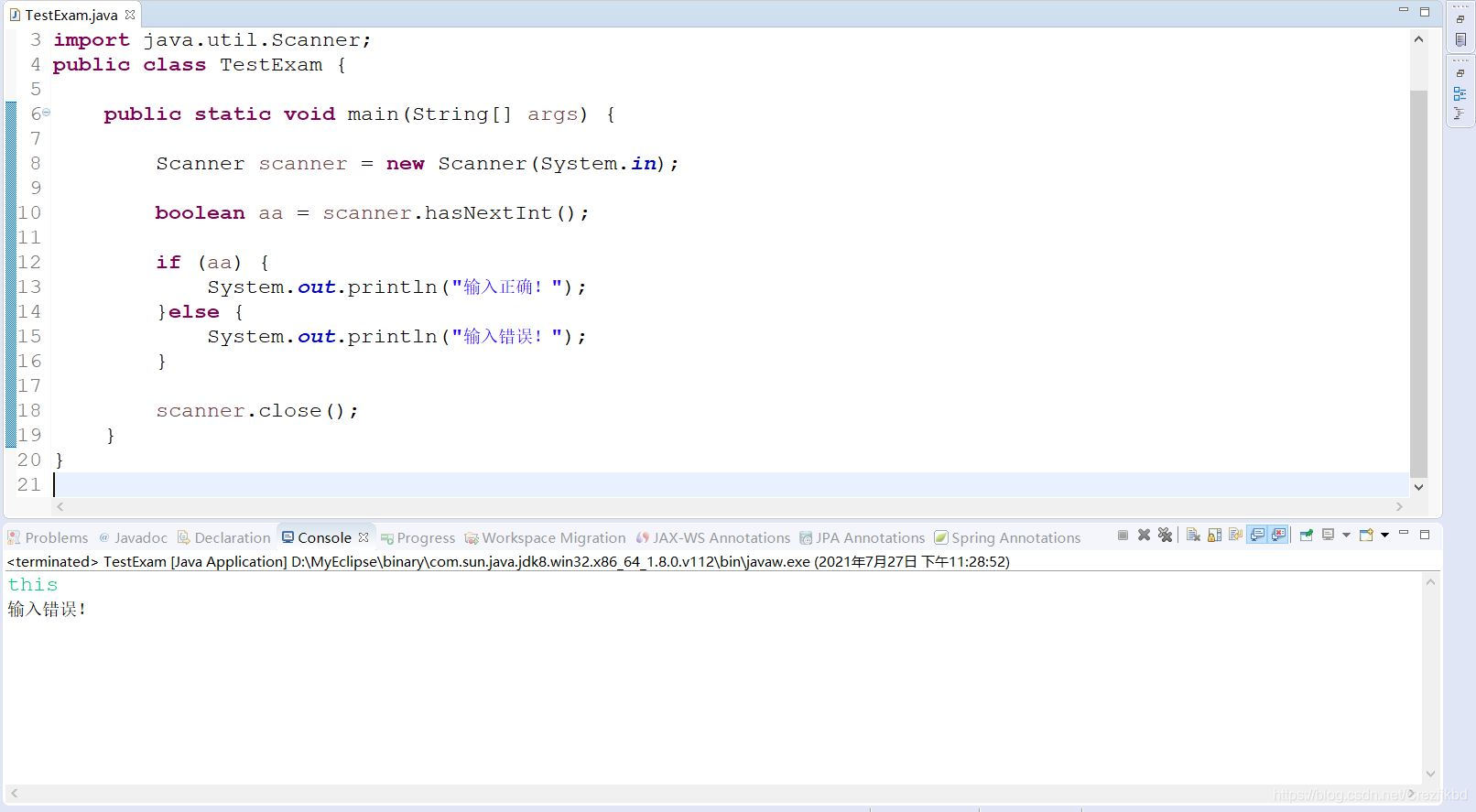Click the Console horizontal scroll left arrow

coord(14,793)
